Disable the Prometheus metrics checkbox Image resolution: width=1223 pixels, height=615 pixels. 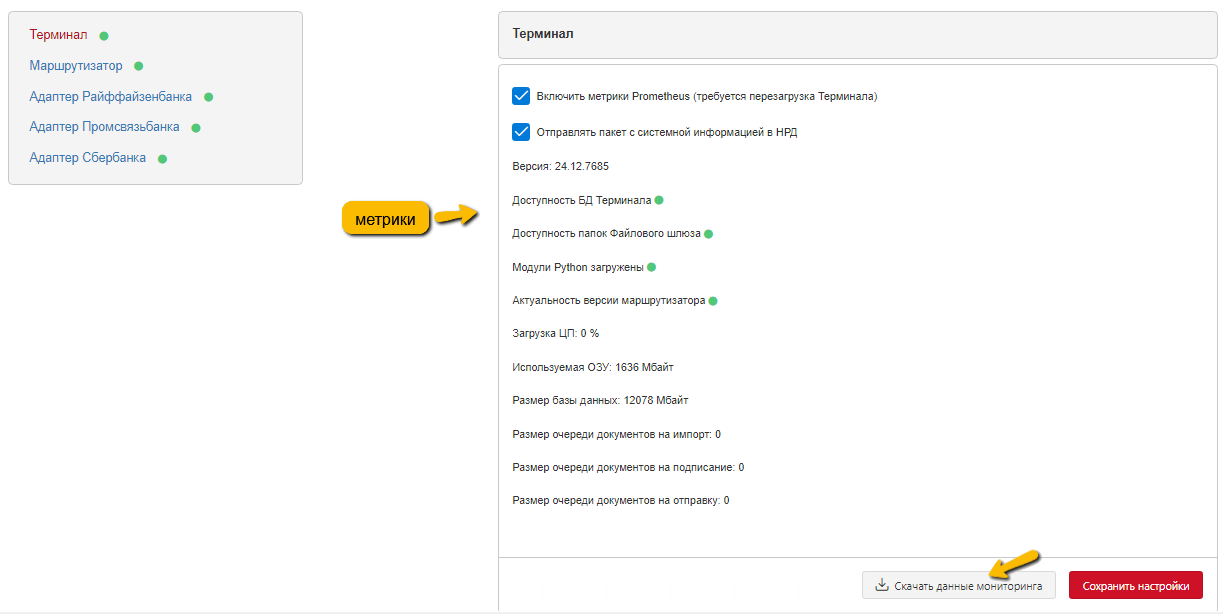(x=521, y=96)
